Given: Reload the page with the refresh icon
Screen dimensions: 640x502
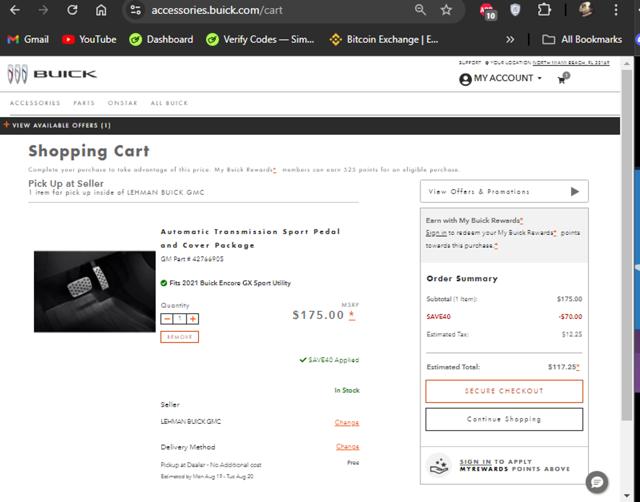Looking at the screenshot, I should coord(72,10).
